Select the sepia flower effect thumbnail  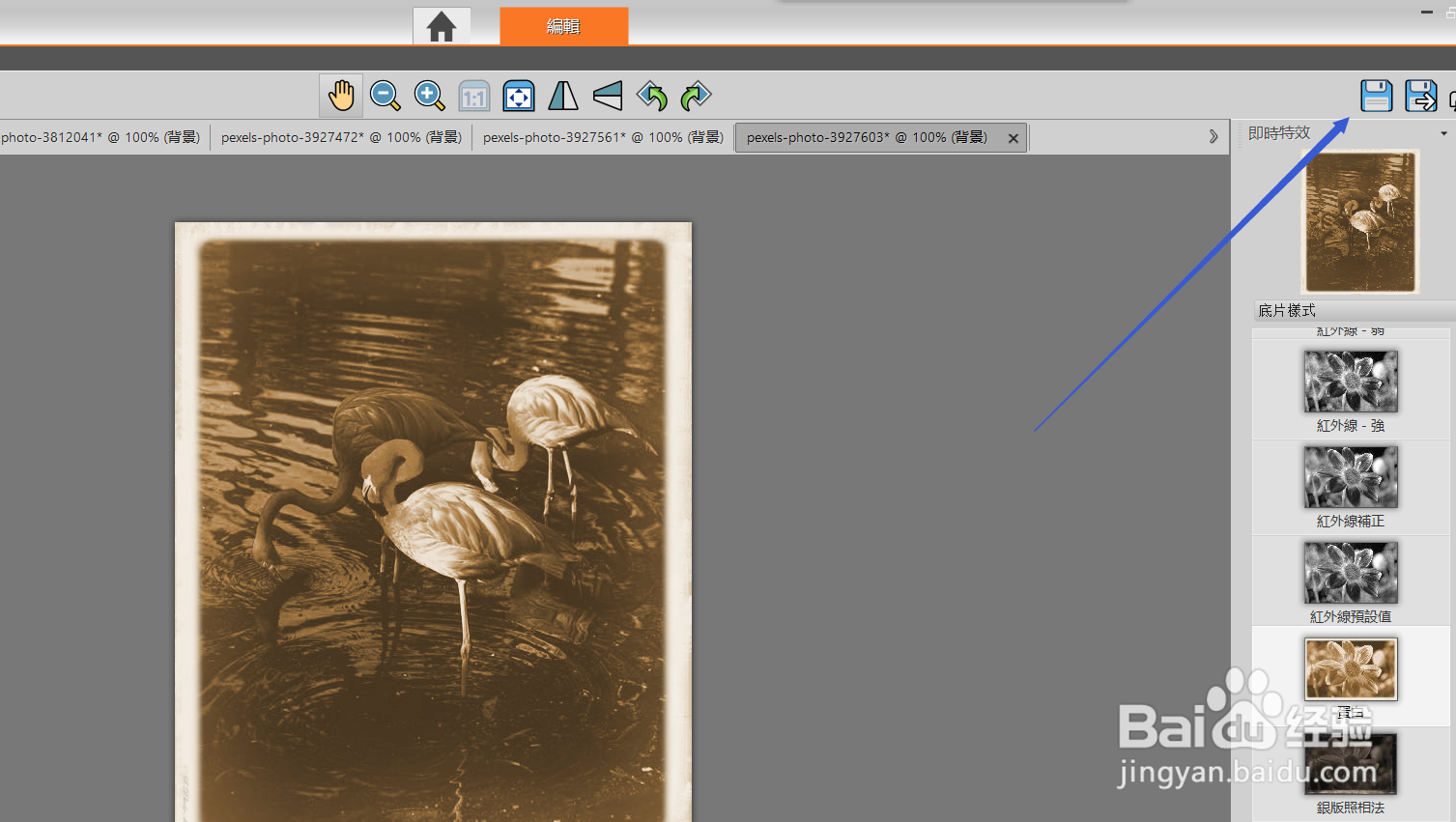pos(1351,668)
